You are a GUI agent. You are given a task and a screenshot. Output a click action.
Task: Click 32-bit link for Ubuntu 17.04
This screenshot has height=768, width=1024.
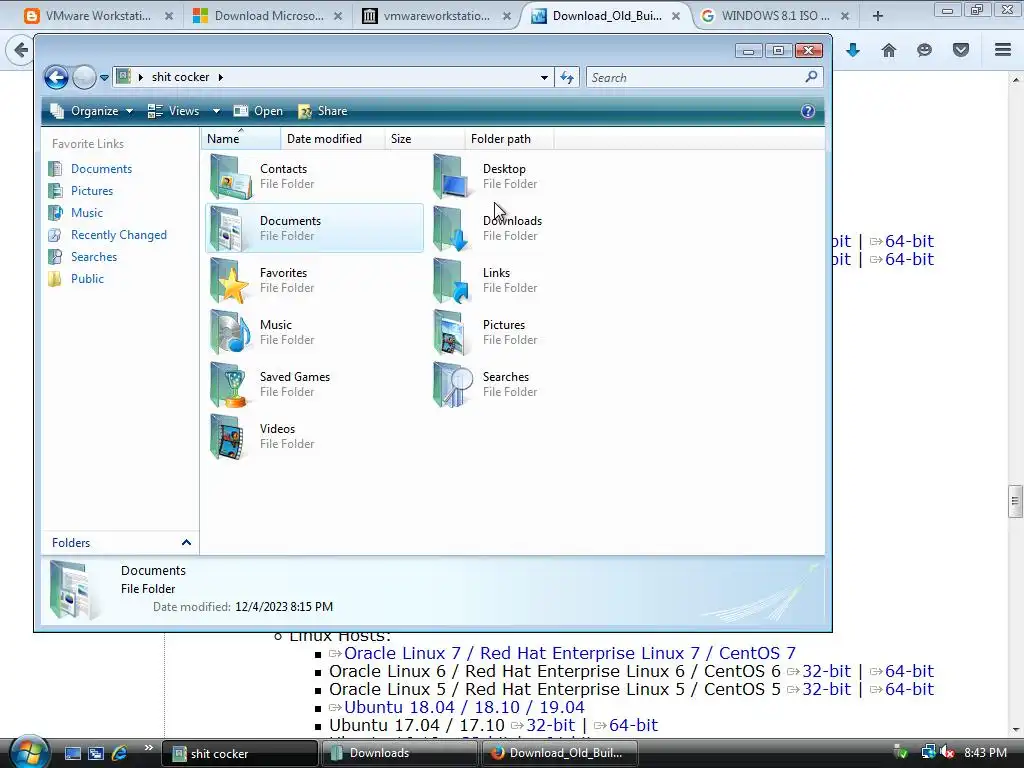pyautogui.click(x=551, y=725)
